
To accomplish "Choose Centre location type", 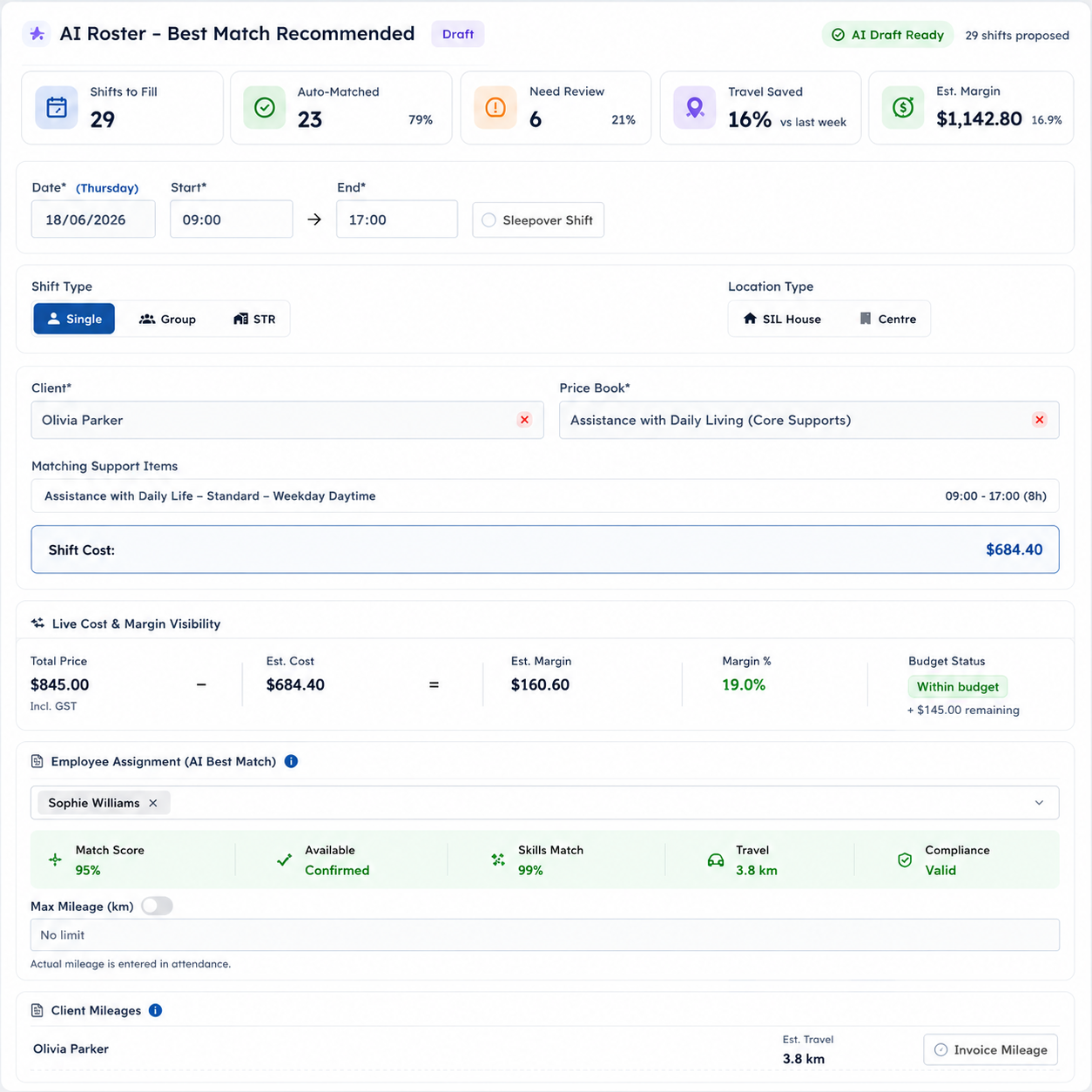I will point(888,319).
